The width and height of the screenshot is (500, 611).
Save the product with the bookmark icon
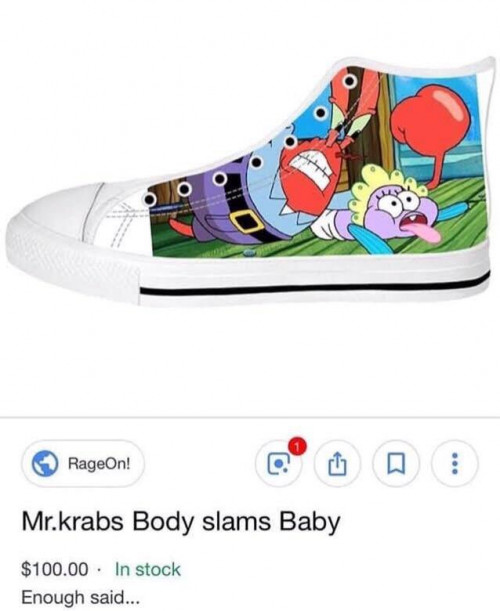click(x=396, y=464)
